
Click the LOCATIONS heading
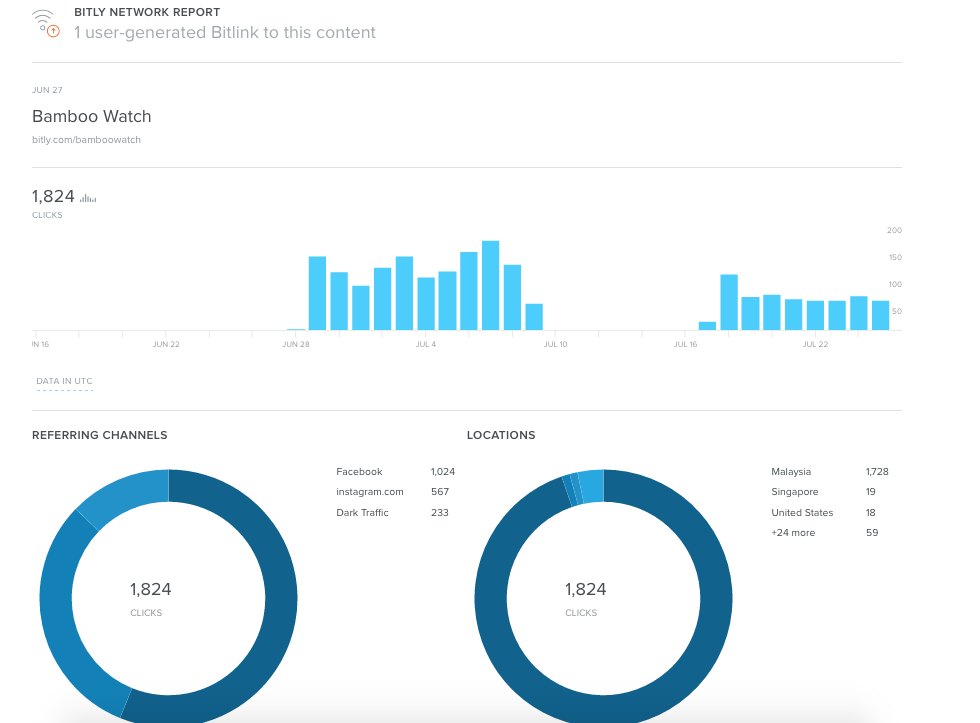[501, 435]
